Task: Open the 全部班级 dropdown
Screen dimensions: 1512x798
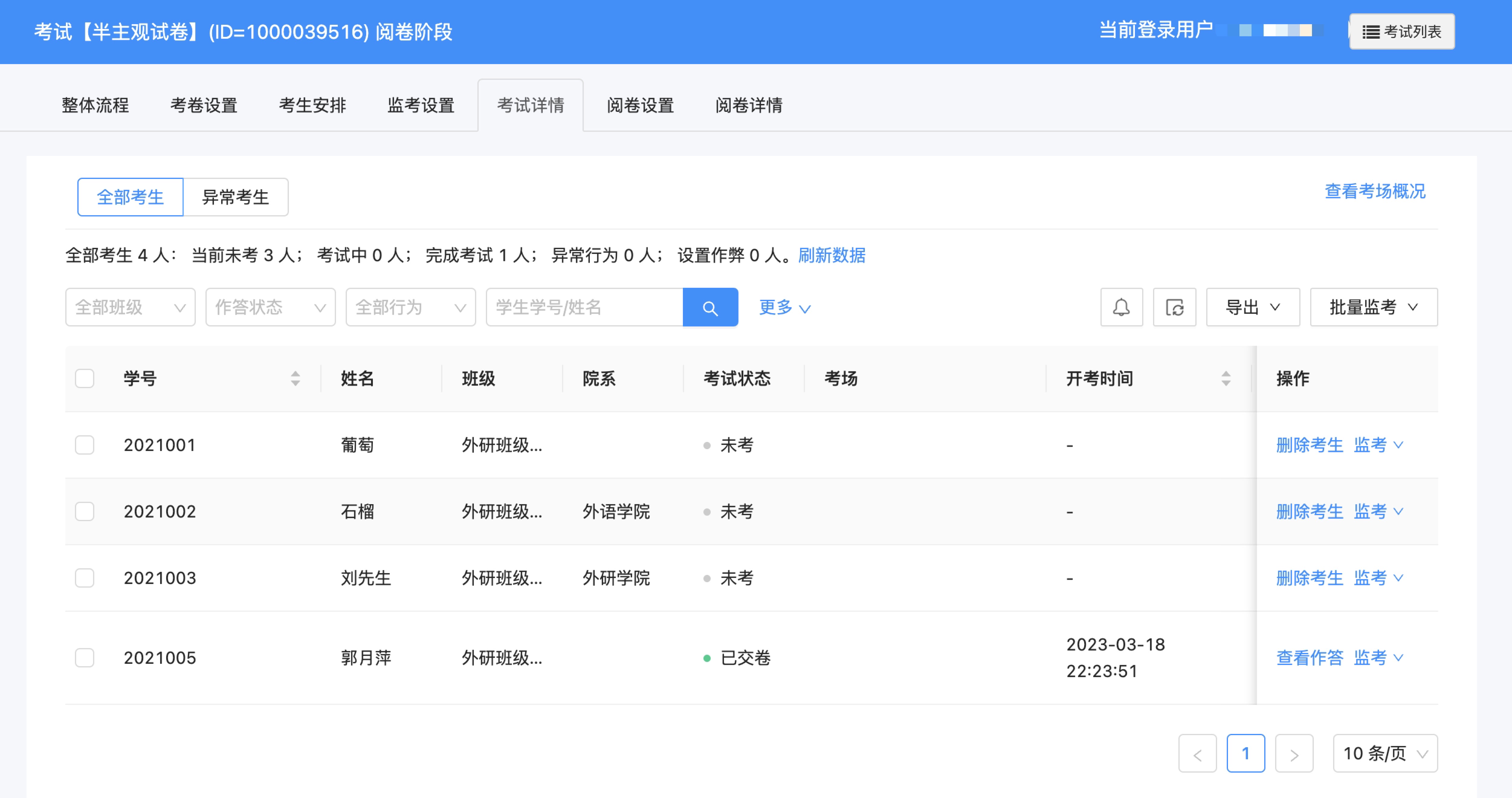Action: [130, 307]
